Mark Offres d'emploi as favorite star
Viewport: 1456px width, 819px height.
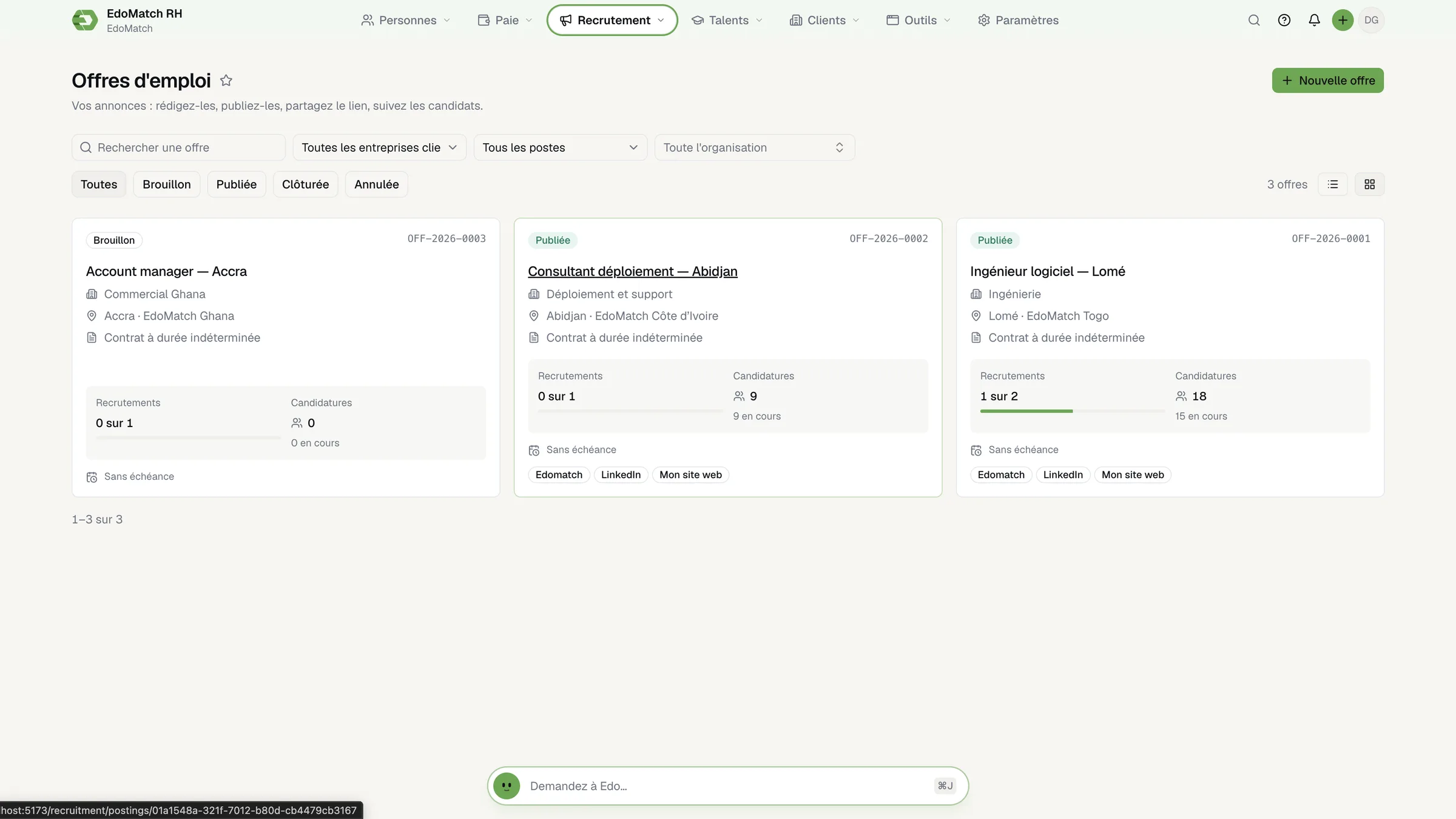(226, 81)
